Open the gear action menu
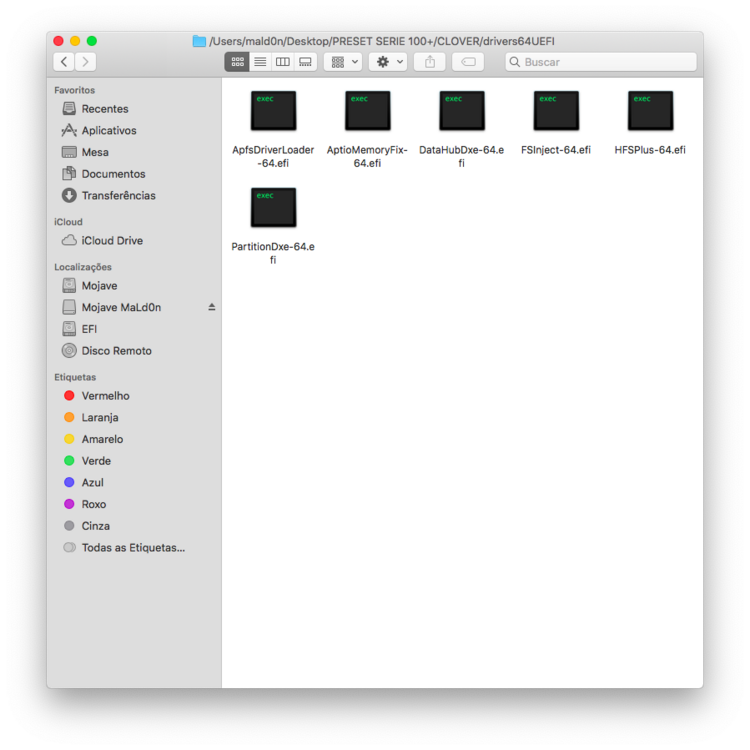This screenshot has height=750, width=750. [x=388, y=62]
